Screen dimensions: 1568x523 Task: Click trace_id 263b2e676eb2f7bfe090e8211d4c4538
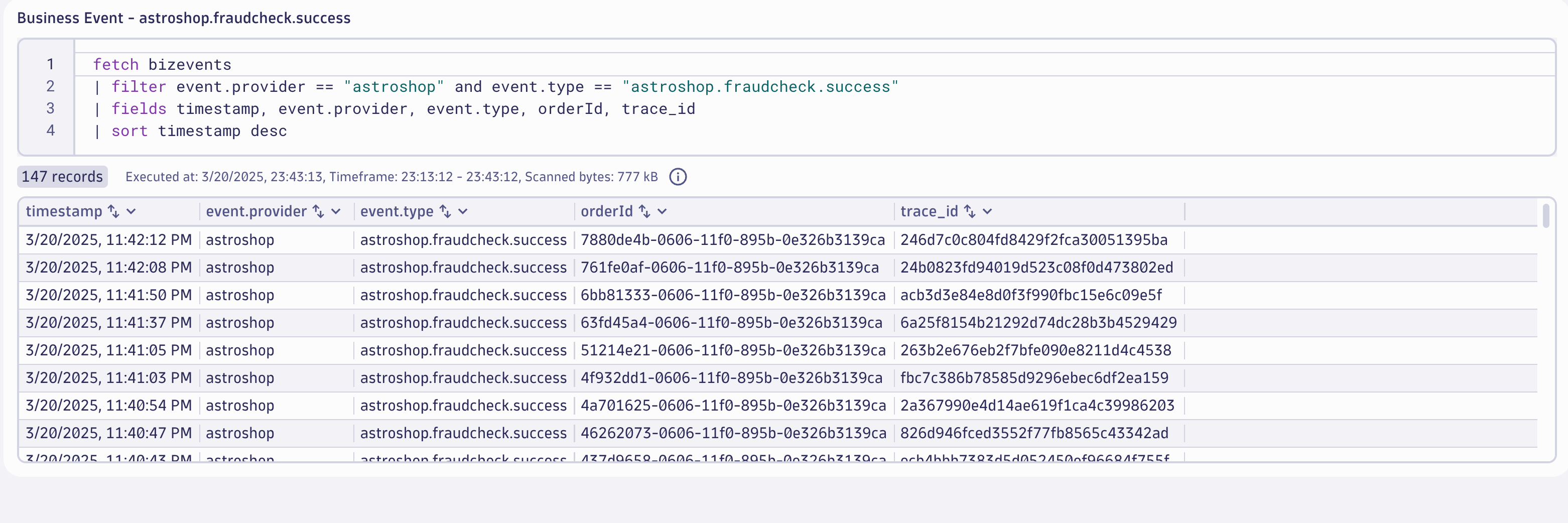1035,350
